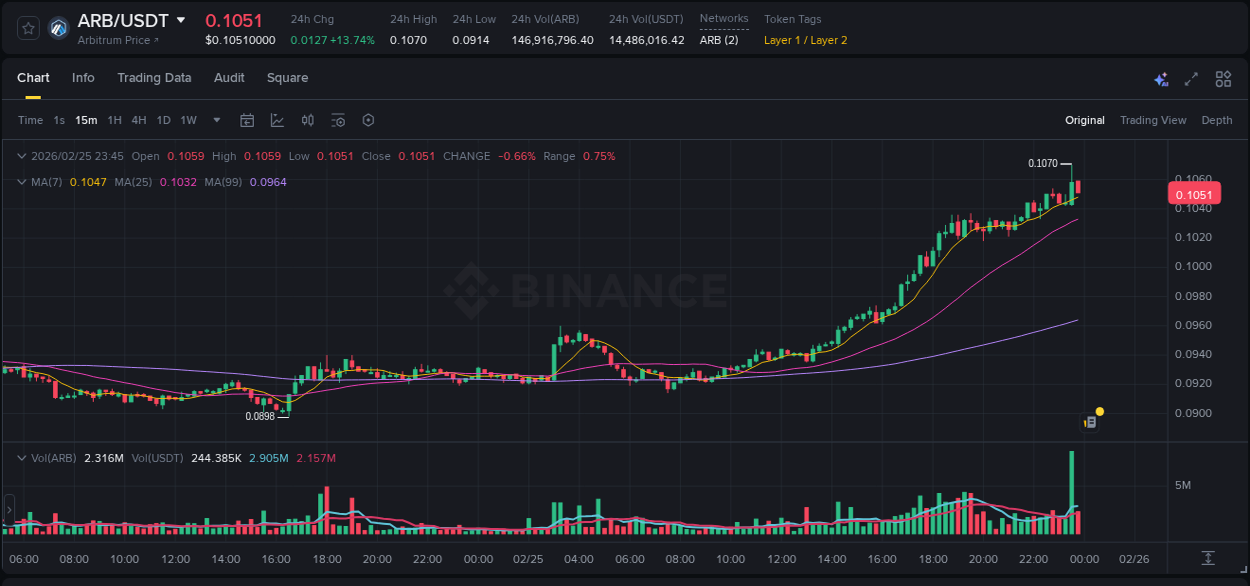
Task: Collapse the MA indicator row chevron
Action: click(x=21, y=182)
